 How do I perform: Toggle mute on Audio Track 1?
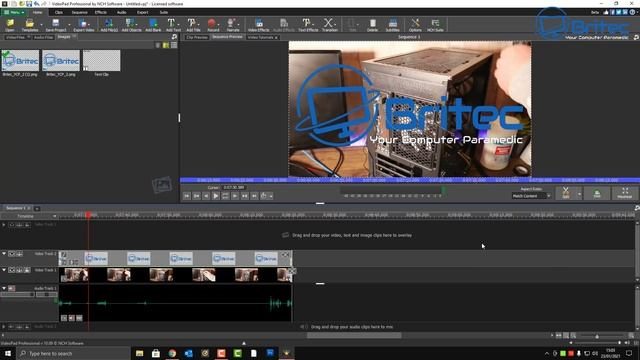click(x=12, y=288)
